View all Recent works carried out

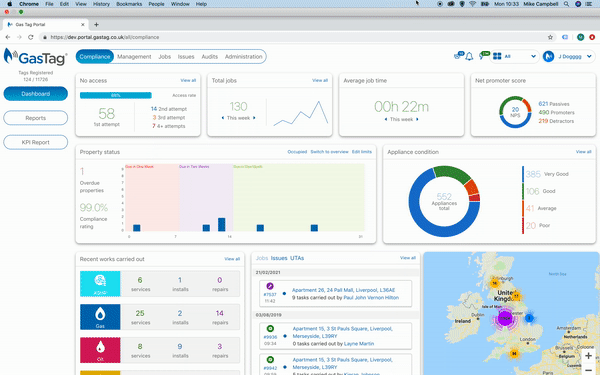[x=232, y=259]
